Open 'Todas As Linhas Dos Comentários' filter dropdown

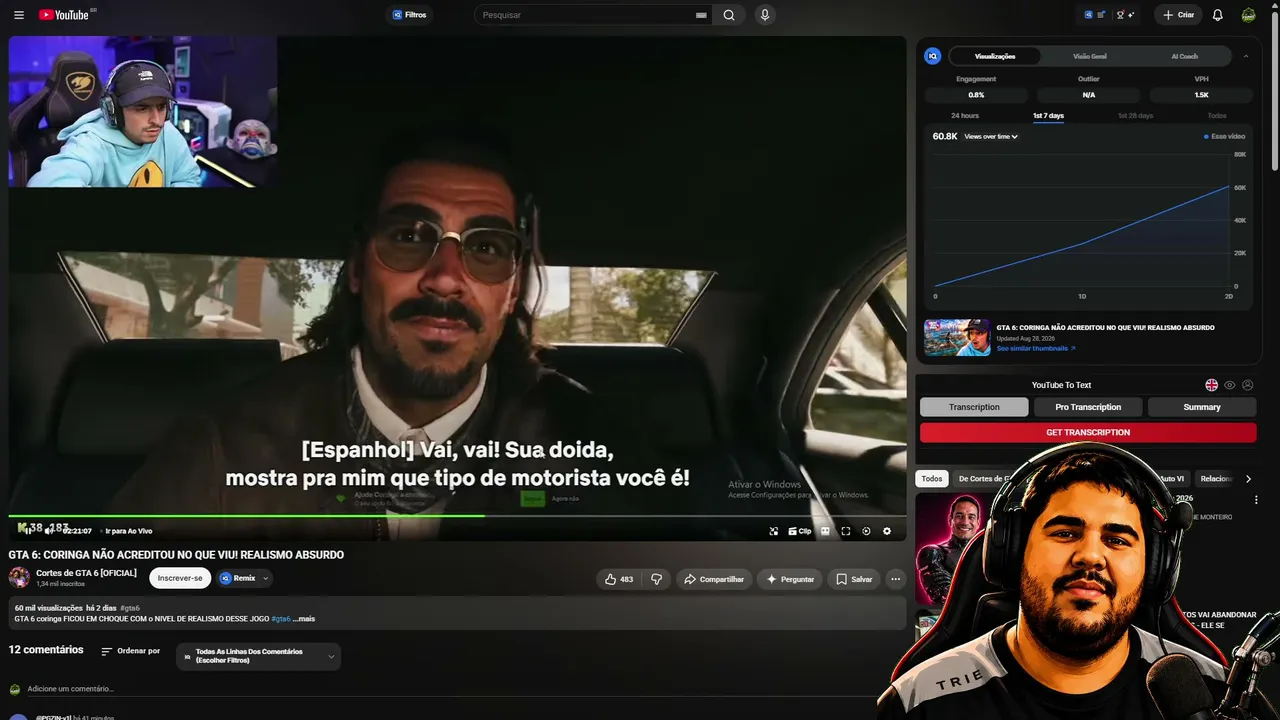coord(259,657)
